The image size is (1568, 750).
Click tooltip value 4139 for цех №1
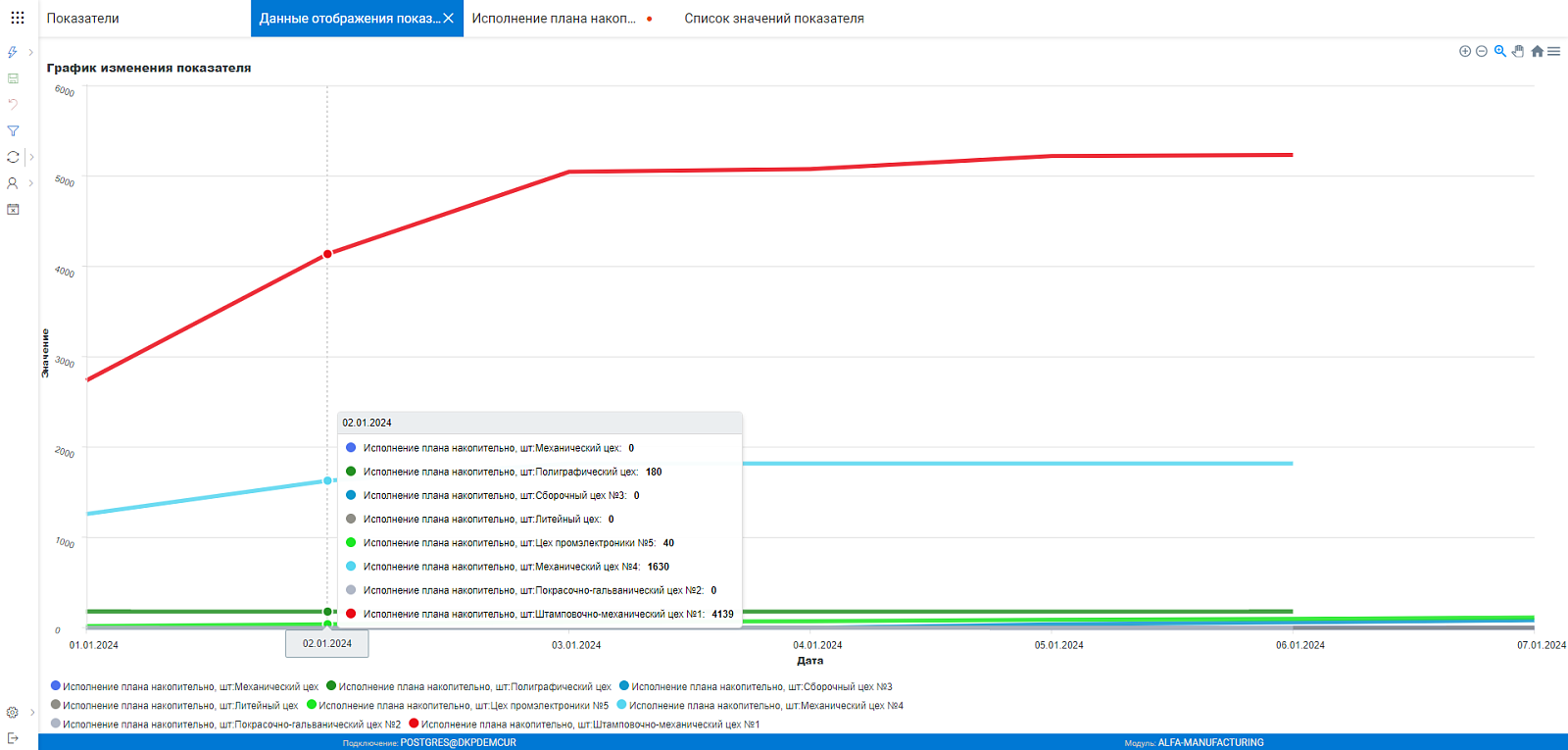[722, 614]
